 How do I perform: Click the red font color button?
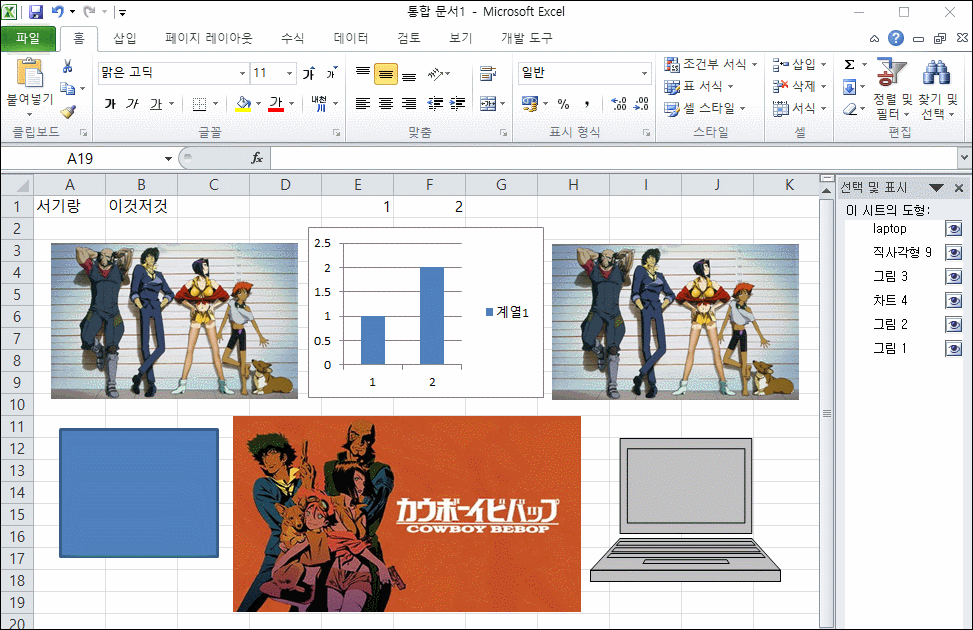(x=276, y=104)
